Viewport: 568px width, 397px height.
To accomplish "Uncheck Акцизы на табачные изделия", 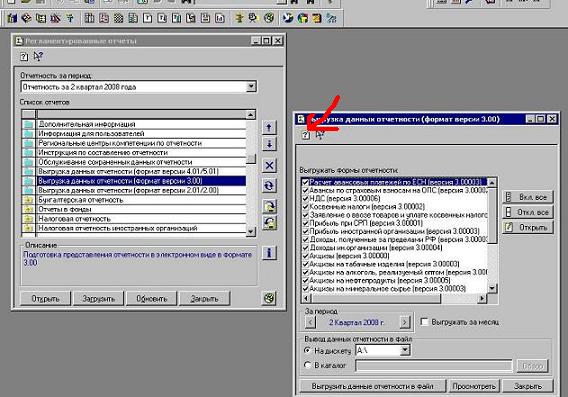I will click(305, 264).
